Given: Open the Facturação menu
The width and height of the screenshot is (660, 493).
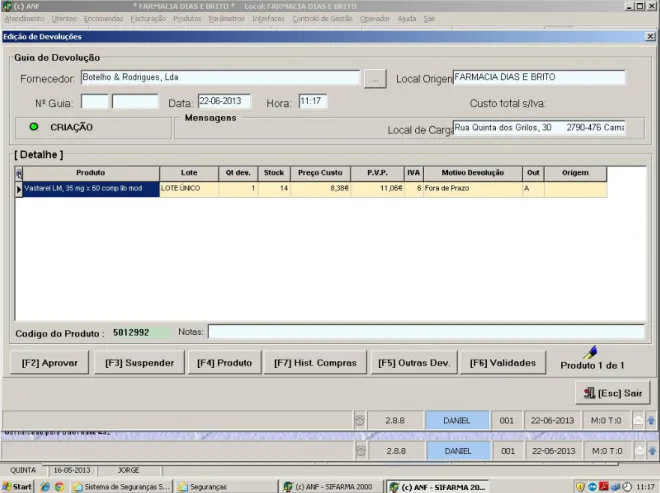Looking at the screenshot, I should coord(148,19).
